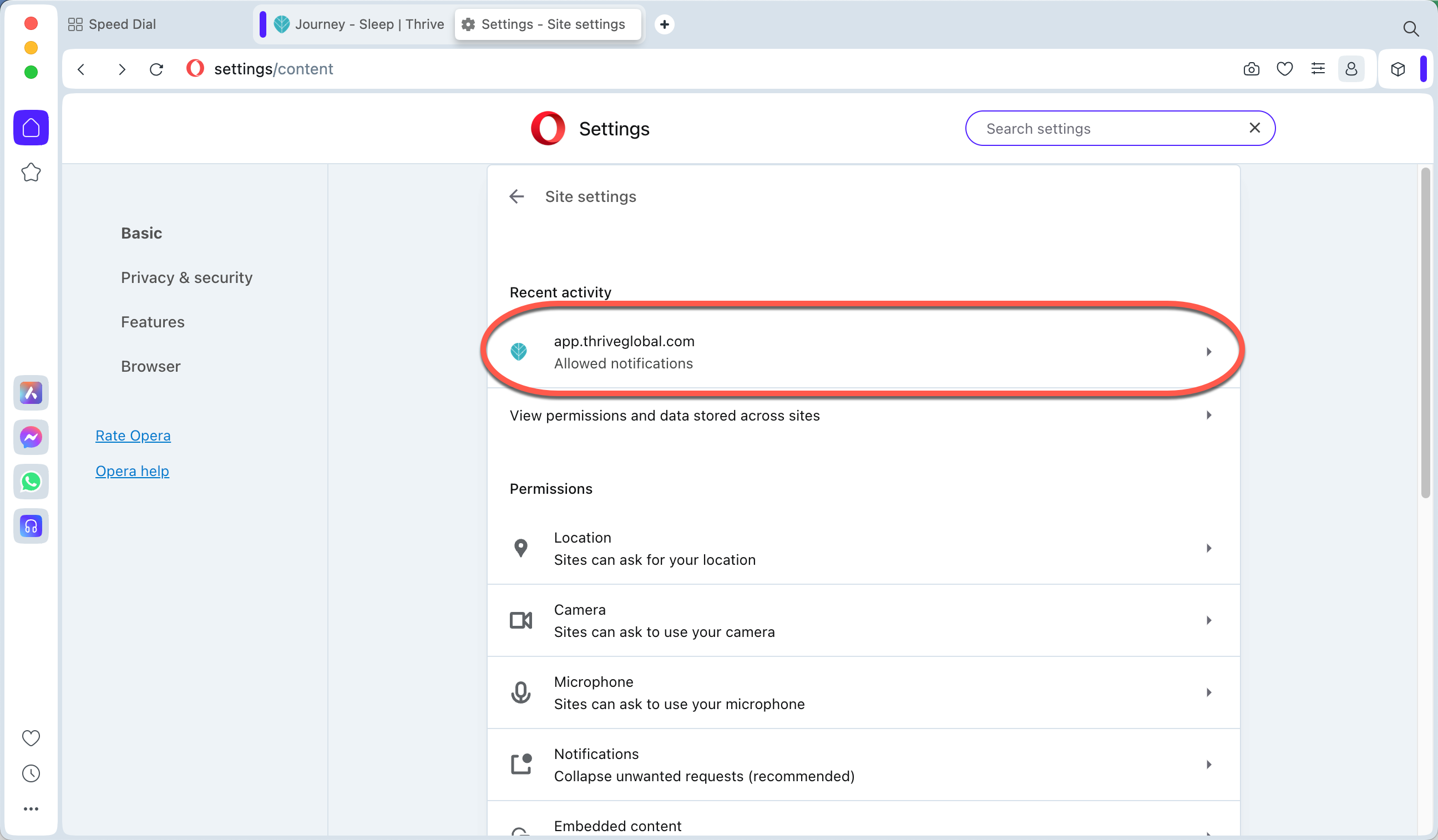Expand app.thriveglobal.com recent activity entry

tap(863, 352)
